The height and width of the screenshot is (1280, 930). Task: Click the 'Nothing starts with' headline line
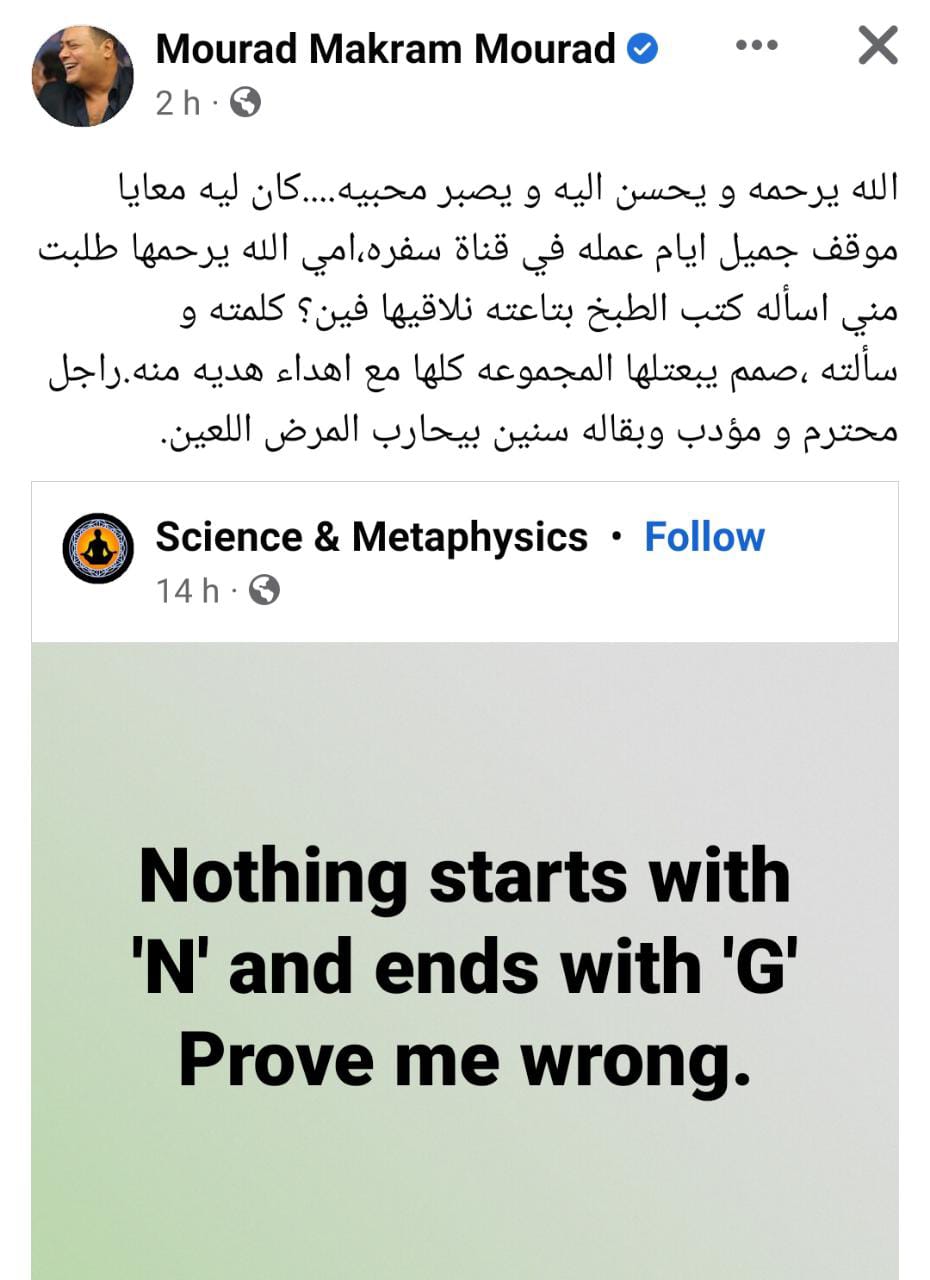tap(465, 875)
